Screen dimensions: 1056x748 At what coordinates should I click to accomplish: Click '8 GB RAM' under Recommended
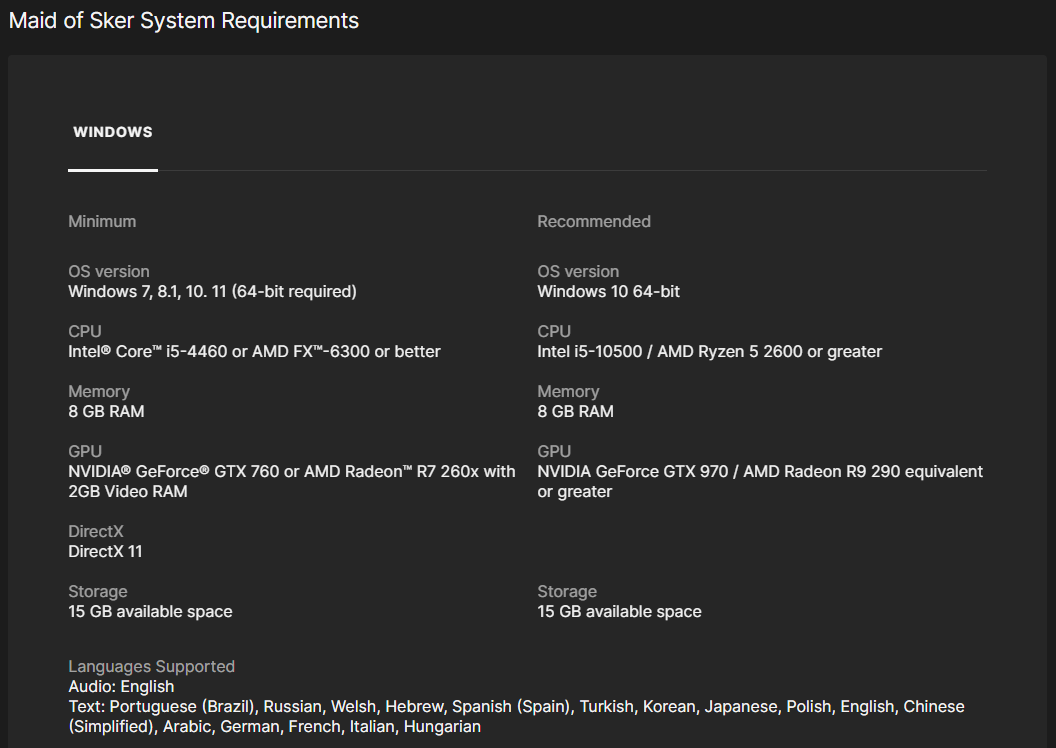click(x=576, y=411)
